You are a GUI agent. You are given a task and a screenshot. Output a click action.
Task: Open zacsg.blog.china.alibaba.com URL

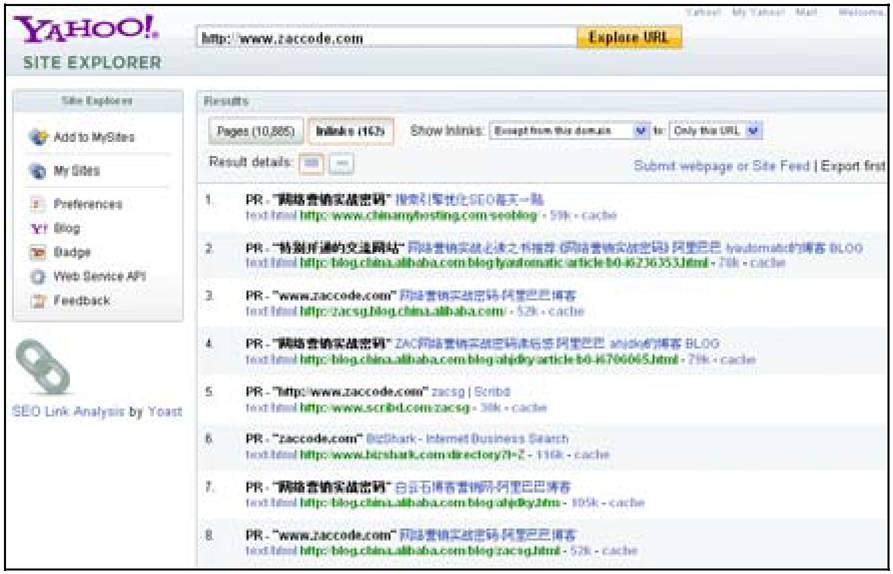point(402,311)
